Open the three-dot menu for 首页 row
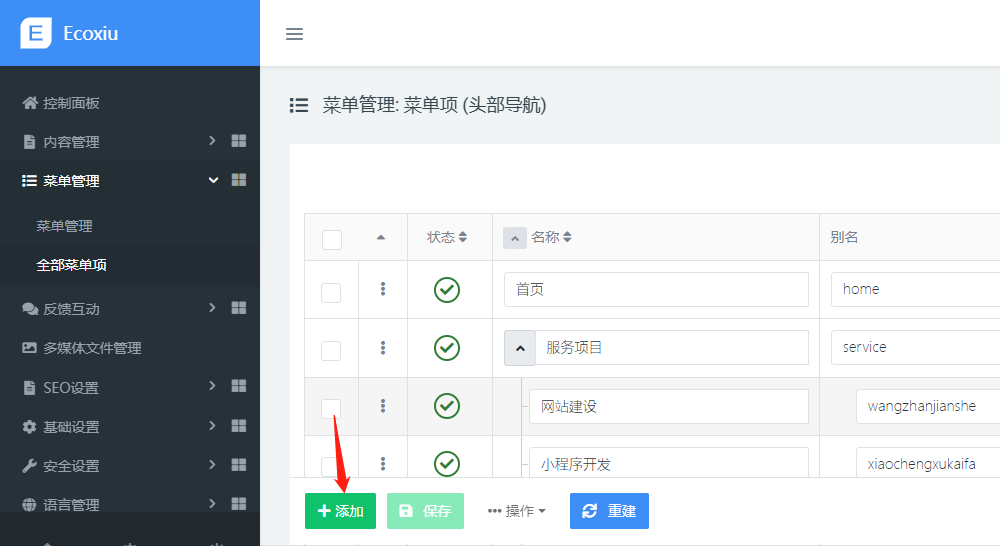1000x546 pixels. click(383, 289)
